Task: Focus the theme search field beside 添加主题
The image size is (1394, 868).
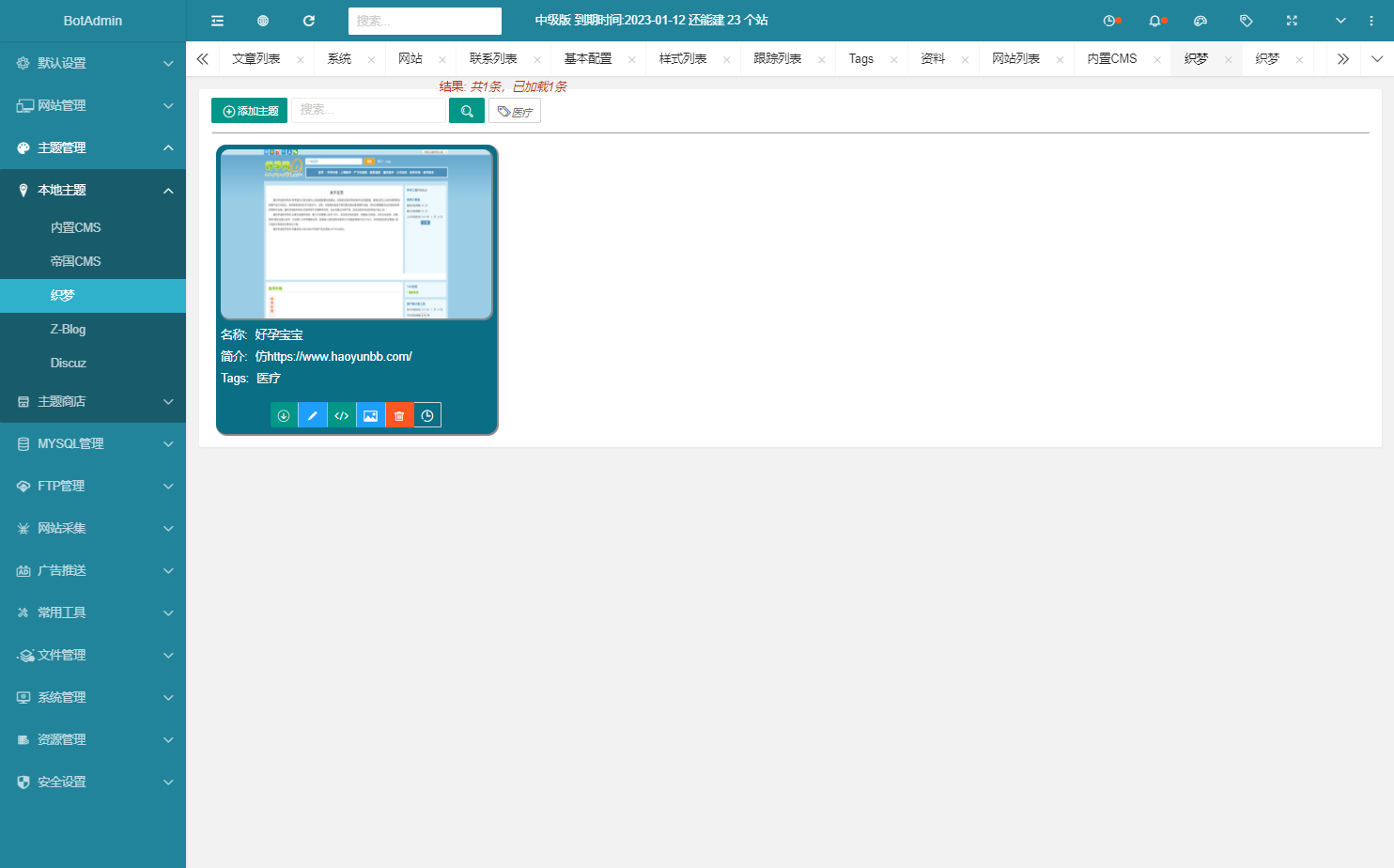Action: (368, 110)
